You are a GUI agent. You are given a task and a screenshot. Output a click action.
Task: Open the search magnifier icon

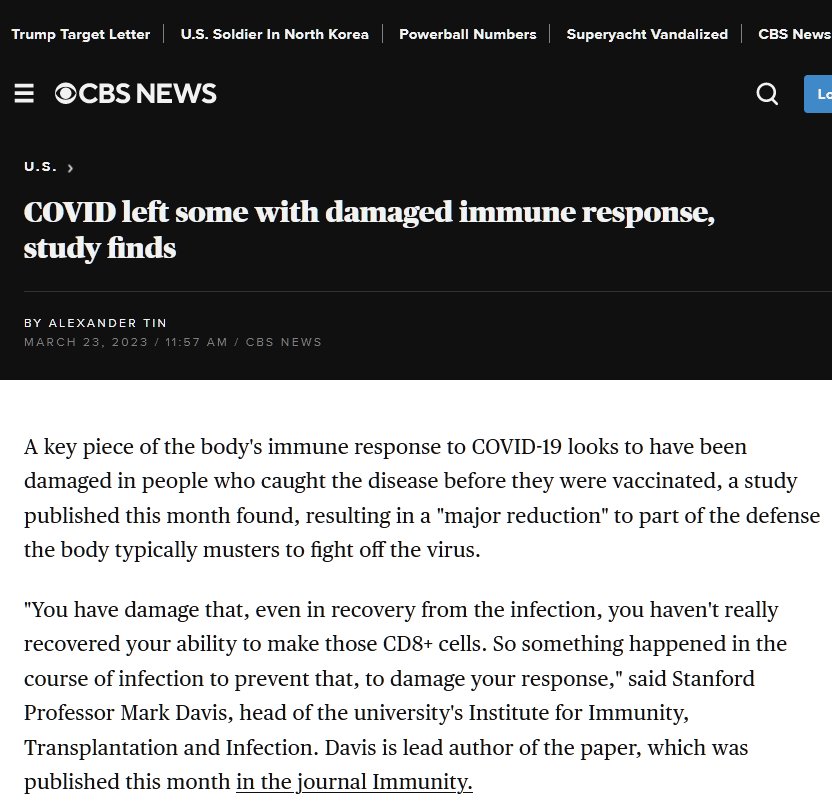tap(767, 94)
